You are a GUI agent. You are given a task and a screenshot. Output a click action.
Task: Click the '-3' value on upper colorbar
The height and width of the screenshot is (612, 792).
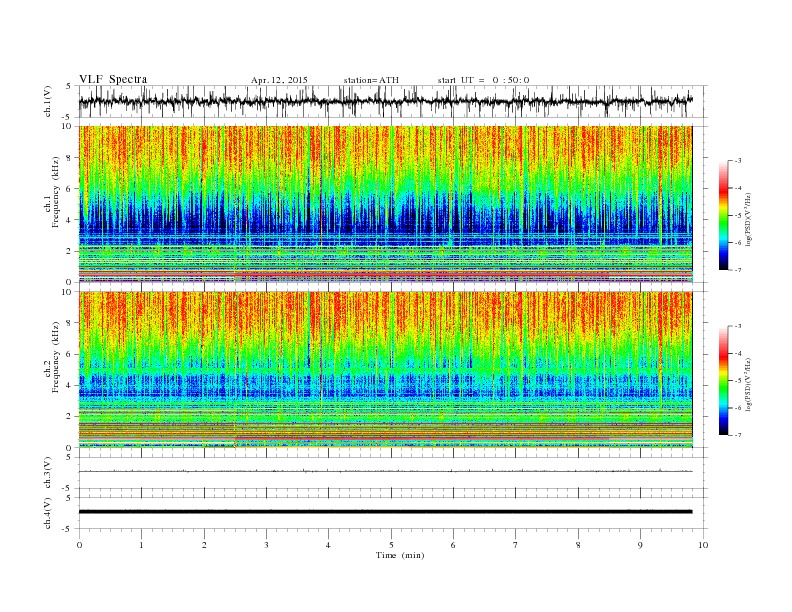(737, 161)
